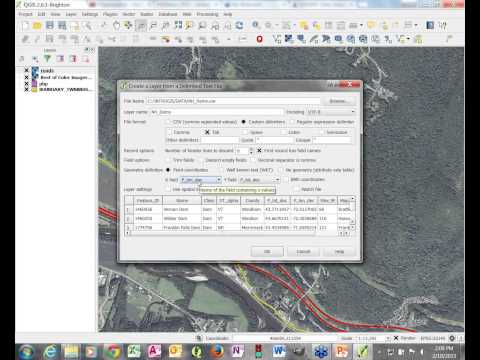The height and width of the screenshot is (360, 480).
Task: Click Help in the delimited text dialog
Action: click(339, 251)
